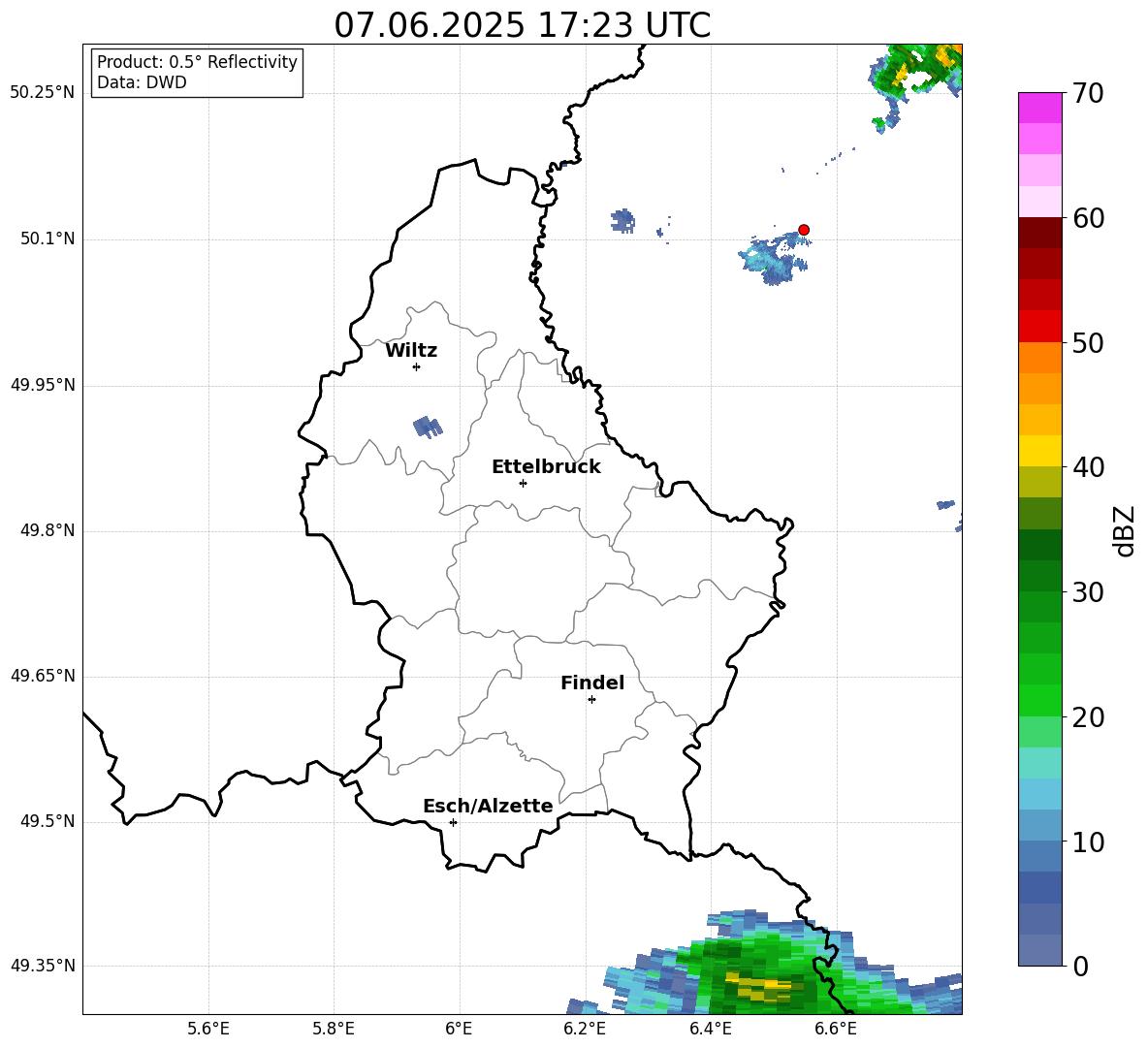Click the Wiltz station cross marker
Image resolution: width=1148 pixels, height=1048 pixels.
click(417, 366)
